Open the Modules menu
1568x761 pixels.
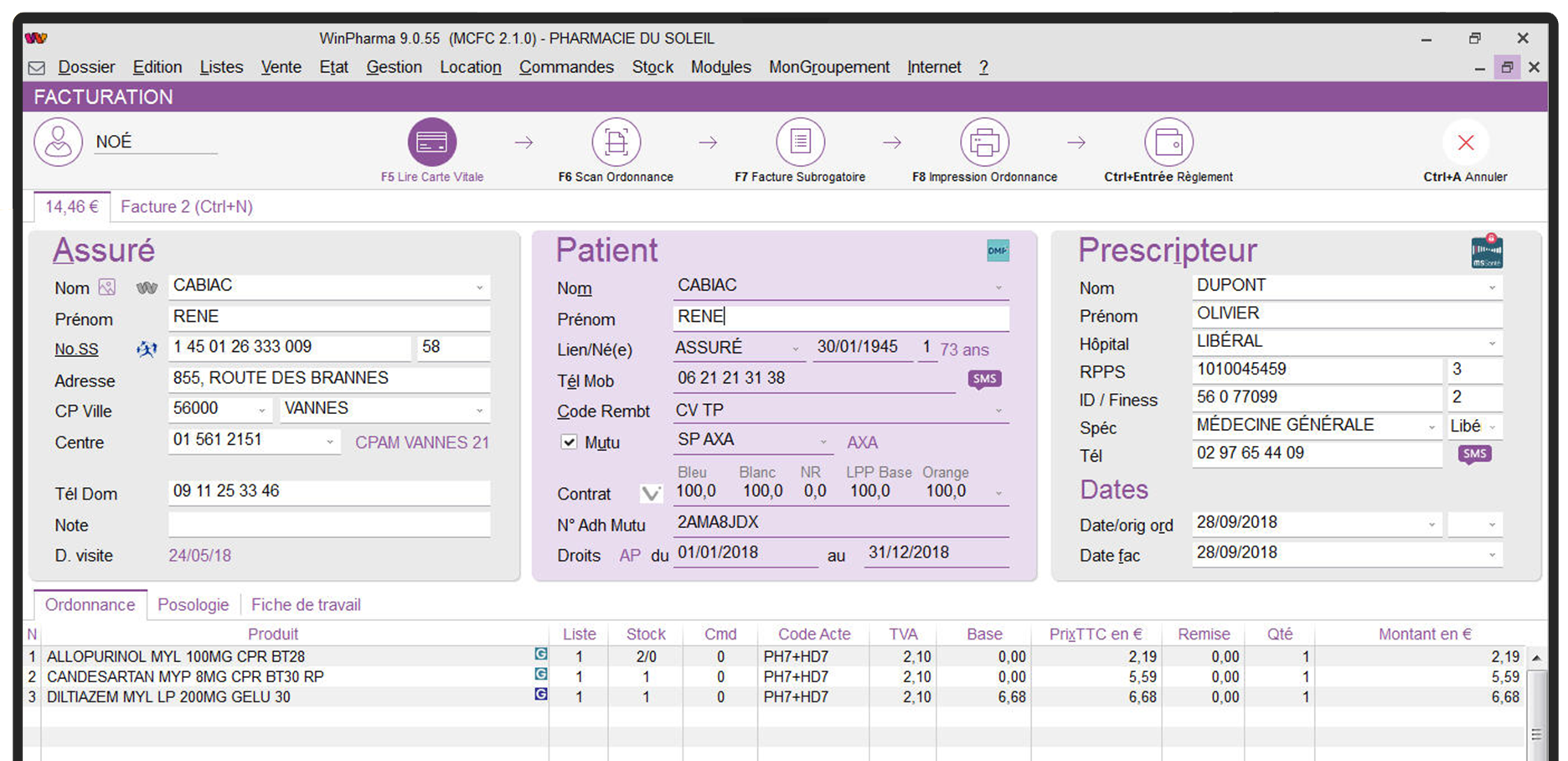pos(720,67)
